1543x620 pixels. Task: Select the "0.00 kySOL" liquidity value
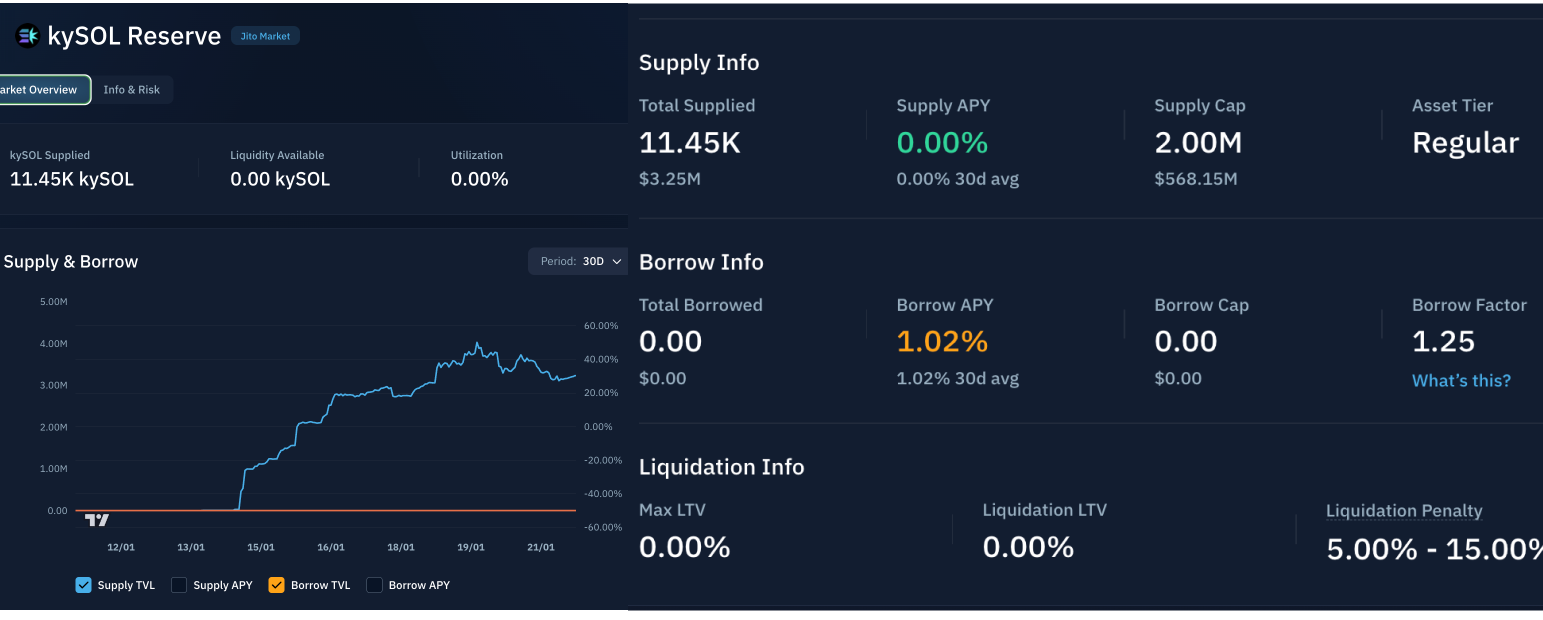coord(280,180)
